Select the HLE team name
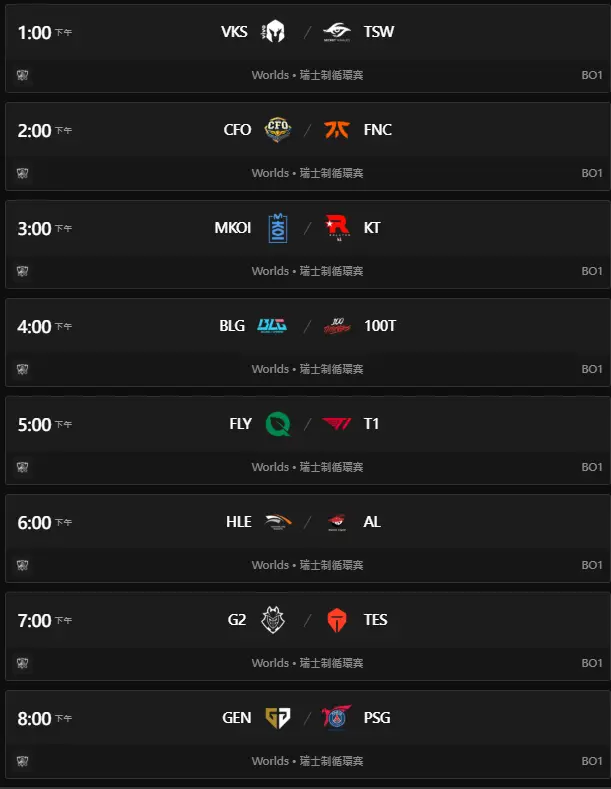 [x=238, y=522]
